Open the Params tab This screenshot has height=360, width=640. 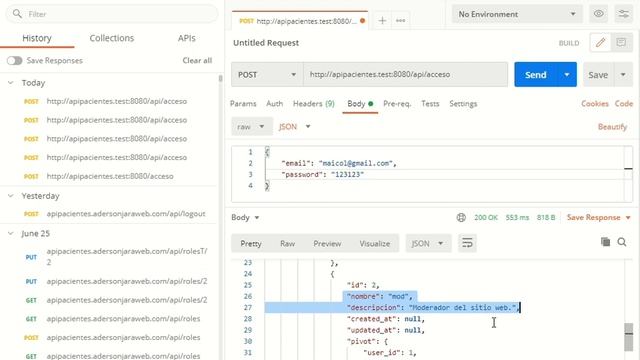tap(243, 104)
